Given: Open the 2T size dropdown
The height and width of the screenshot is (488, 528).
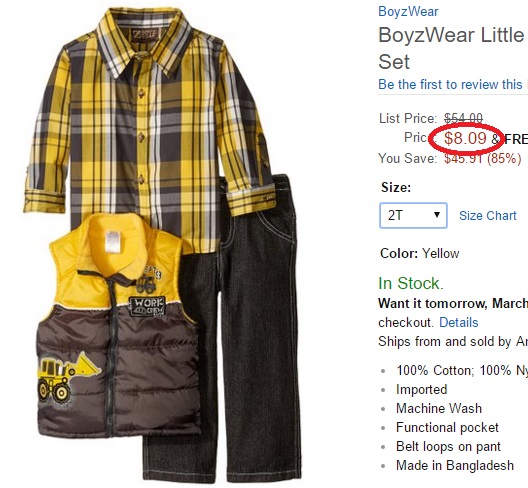Looking at the screenshot, I should pyautogui.click(x=413, y=215).
